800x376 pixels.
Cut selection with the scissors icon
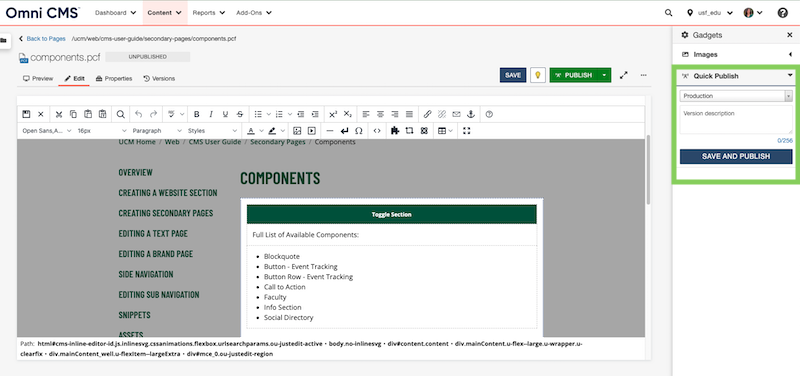click(x=59, y=114)
